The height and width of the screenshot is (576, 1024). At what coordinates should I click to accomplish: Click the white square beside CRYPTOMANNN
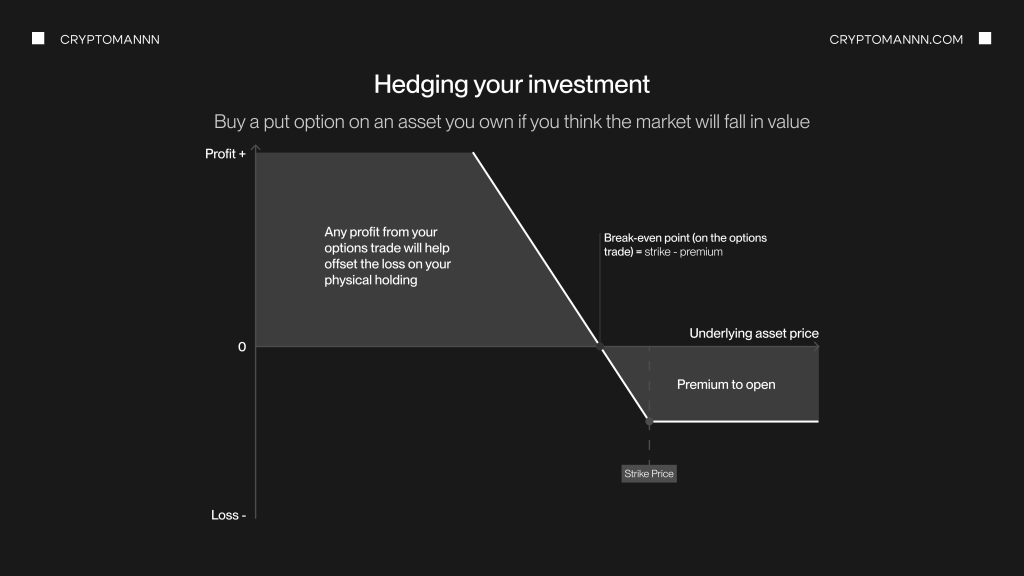click(38, 39)
